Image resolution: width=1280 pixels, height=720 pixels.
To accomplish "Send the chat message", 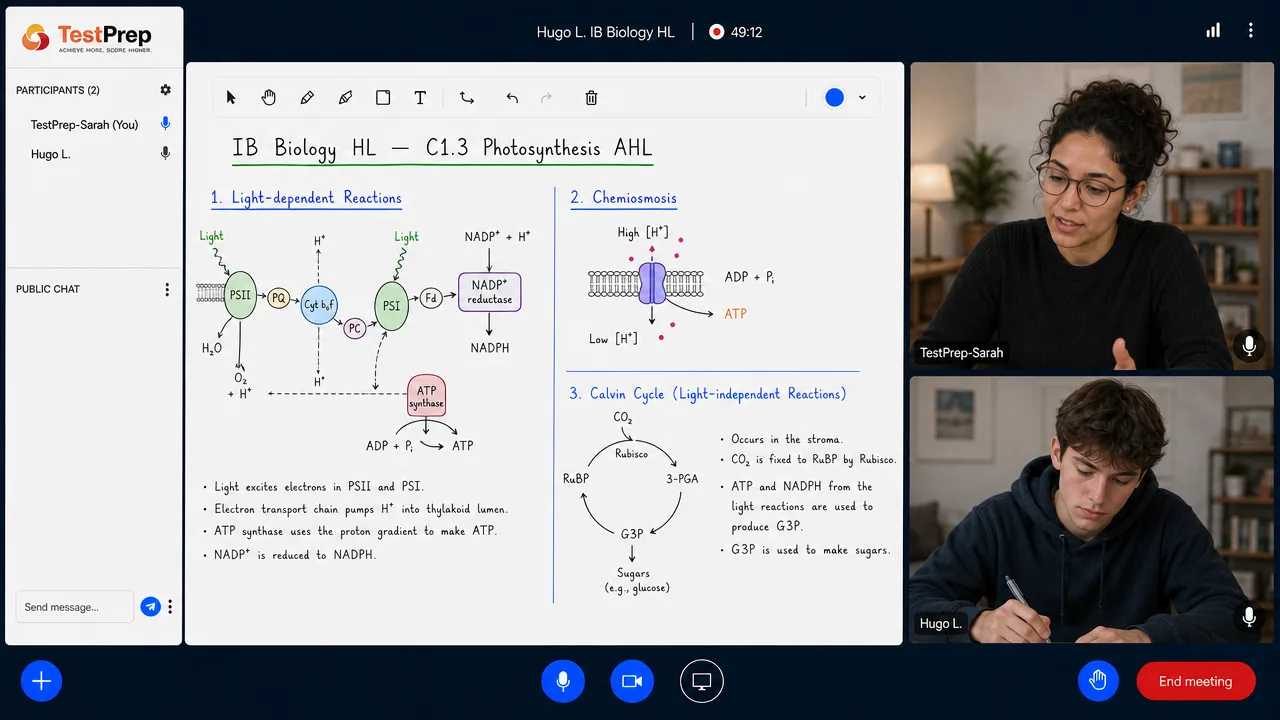I will tap(150, 606).
